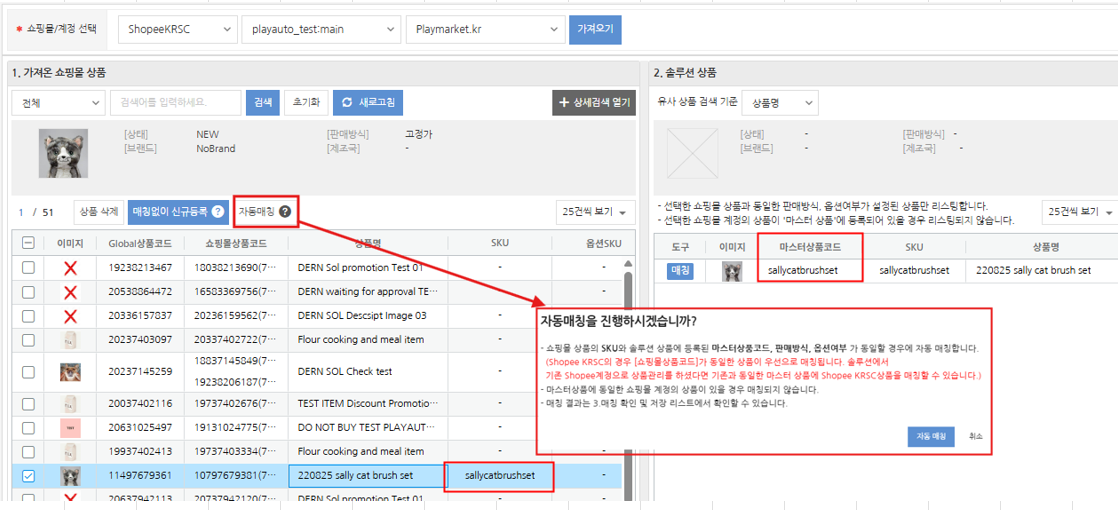Click the 마스터상품코드 column header
This screenshot has width=1118, height=510.
[810, 246]
